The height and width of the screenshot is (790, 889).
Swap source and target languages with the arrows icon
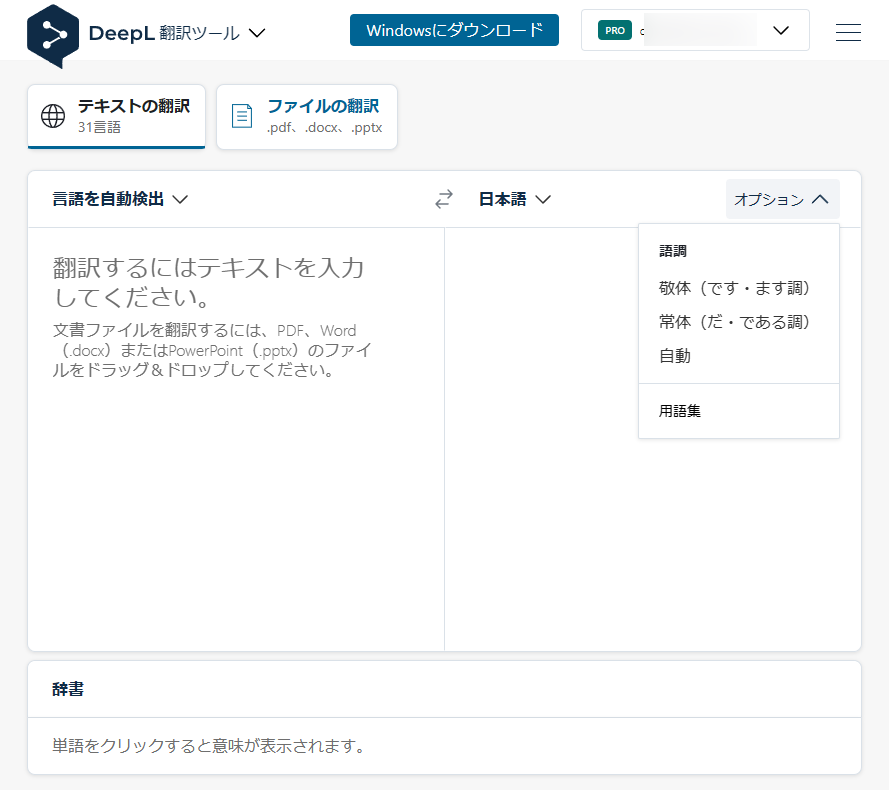(443, 199)
